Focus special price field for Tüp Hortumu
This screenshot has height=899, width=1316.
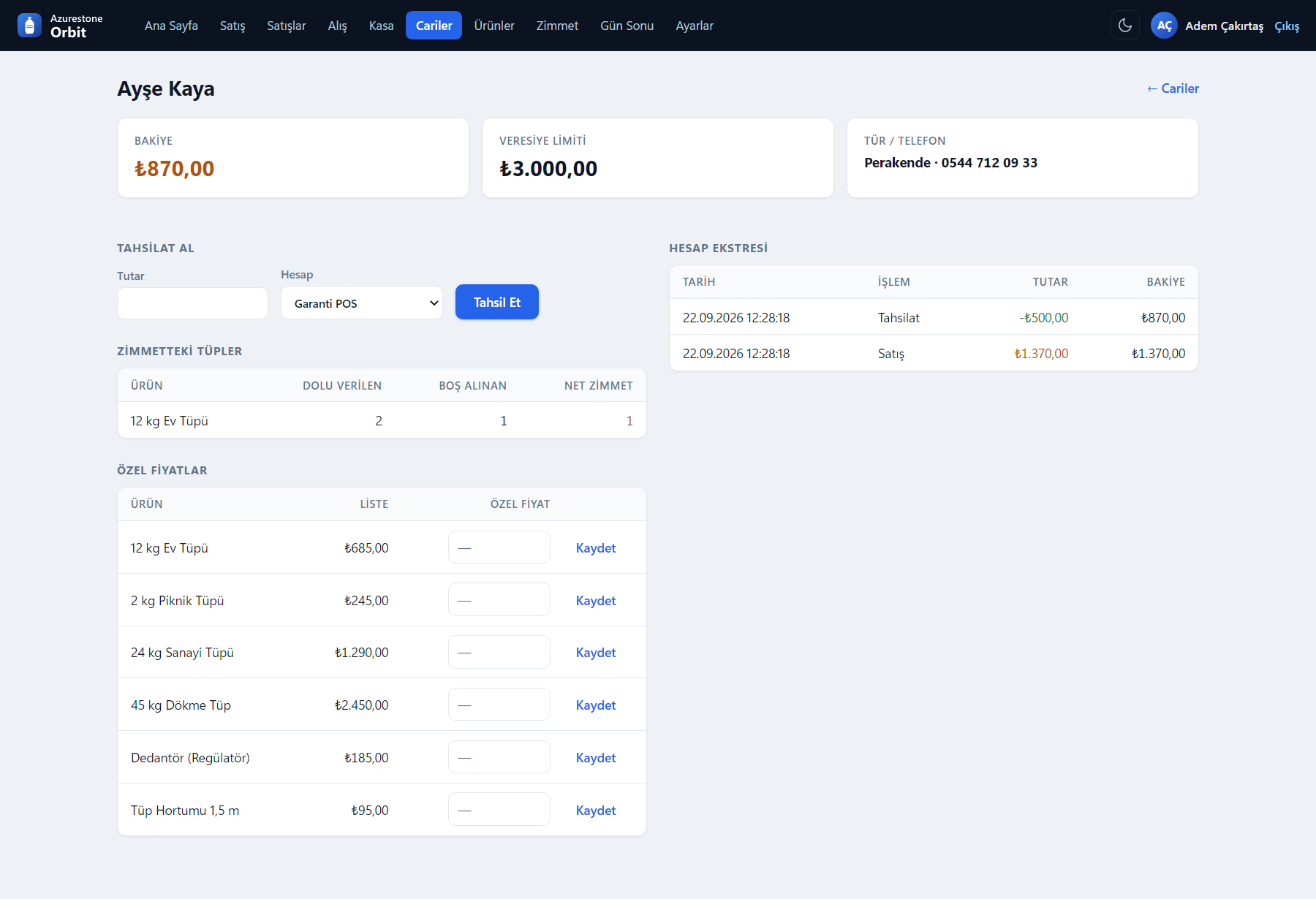(x=499, y=810)
